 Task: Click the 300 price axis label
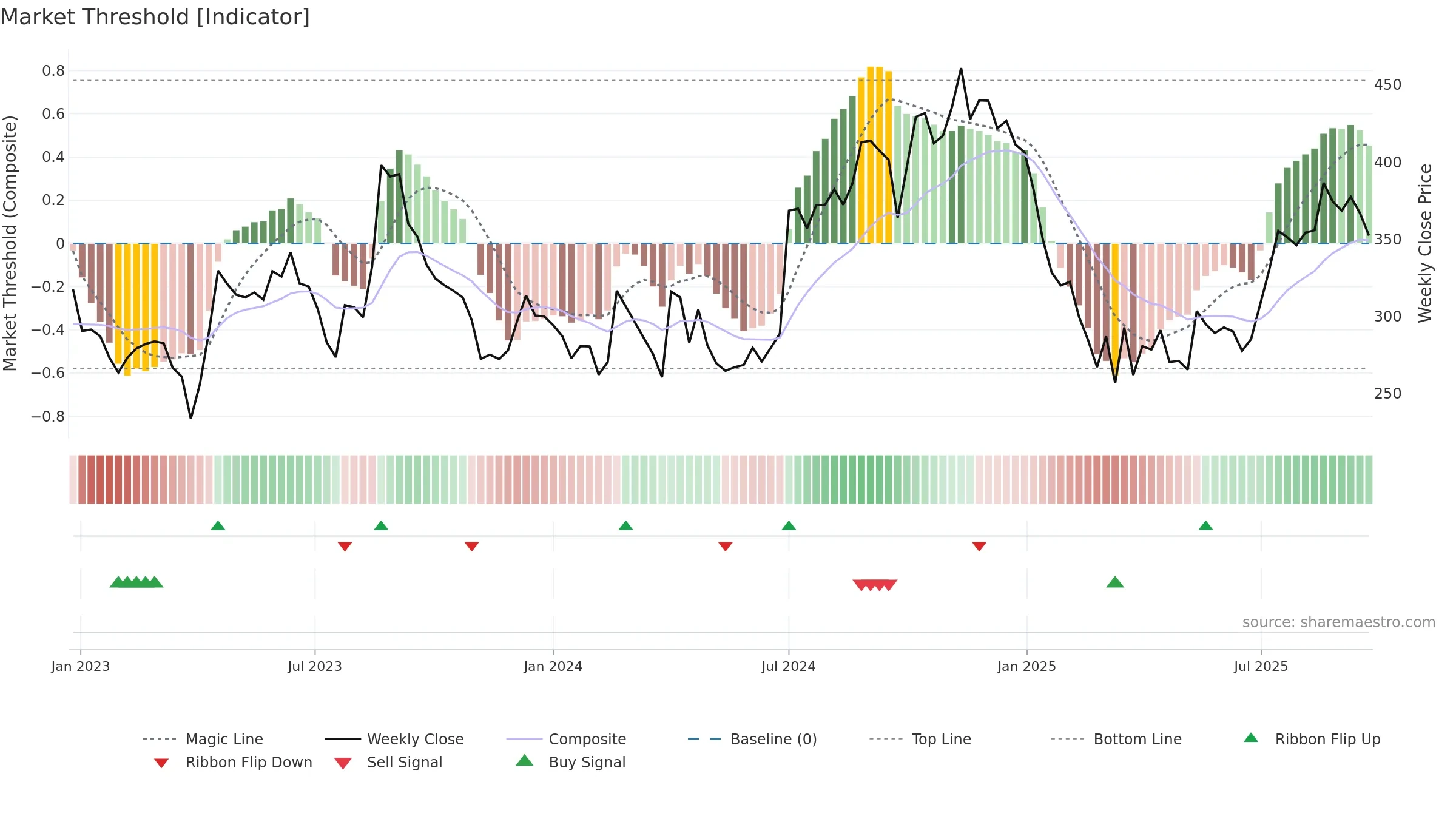(1388, 316)
